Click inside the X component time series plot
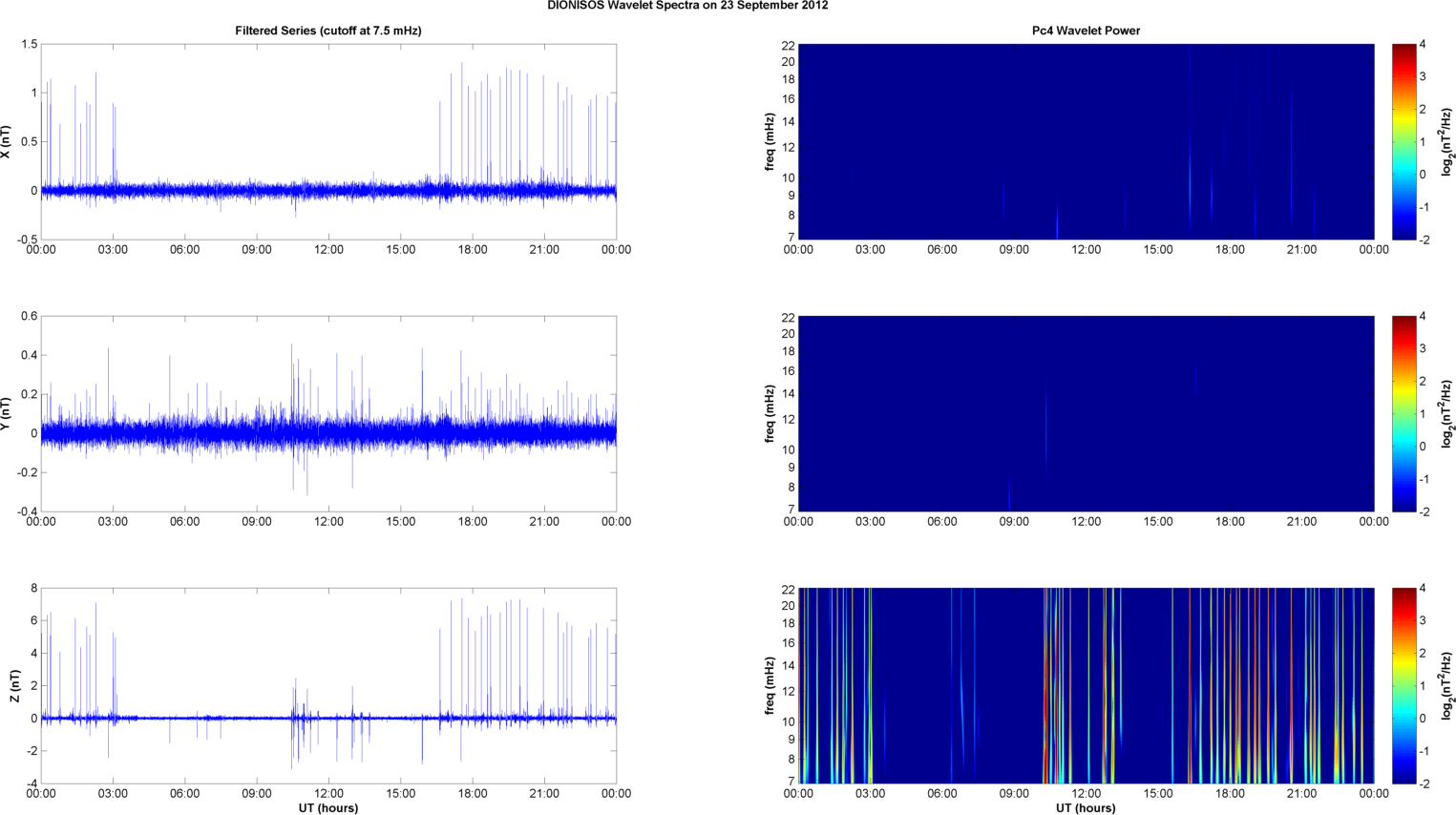The width and height of the screenshot is (1456, 815). click(x=327, y=141)
